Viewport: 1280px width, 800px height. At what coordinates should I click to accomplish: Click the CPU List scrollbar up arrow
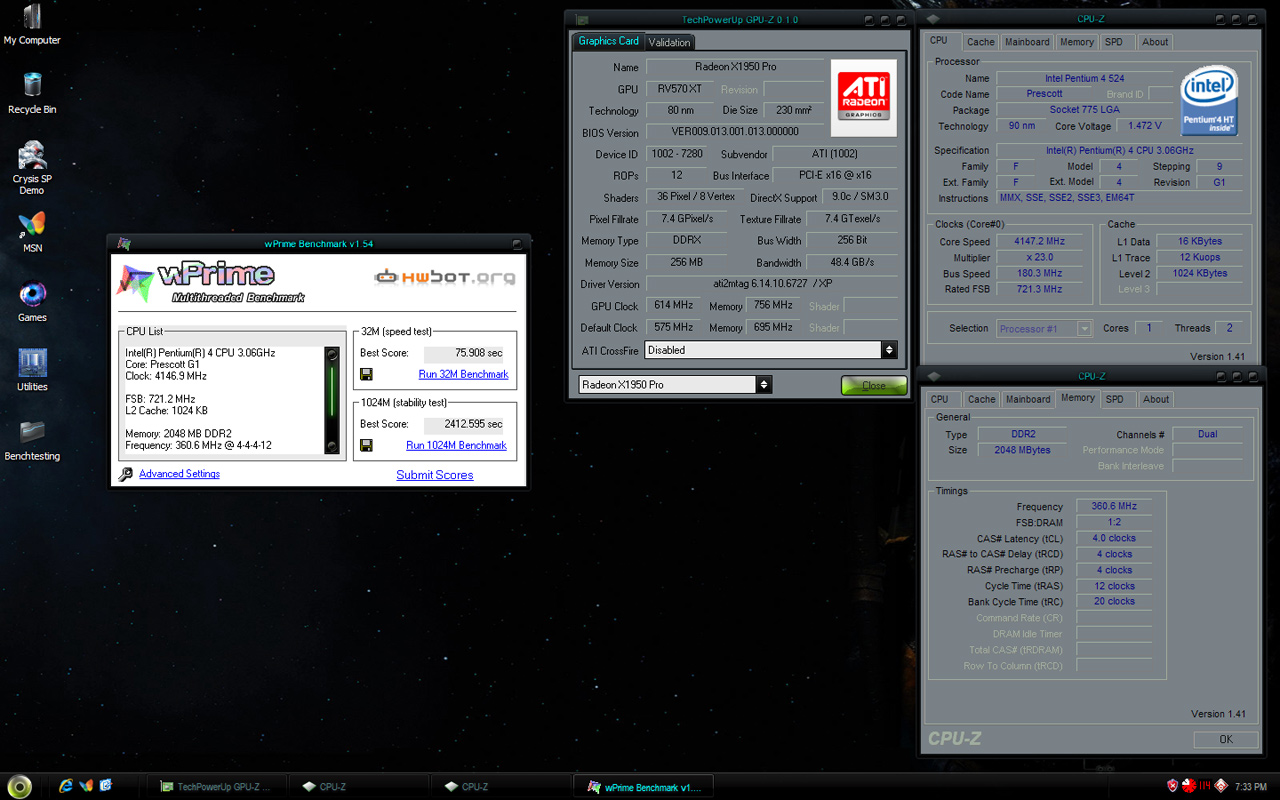333,354
